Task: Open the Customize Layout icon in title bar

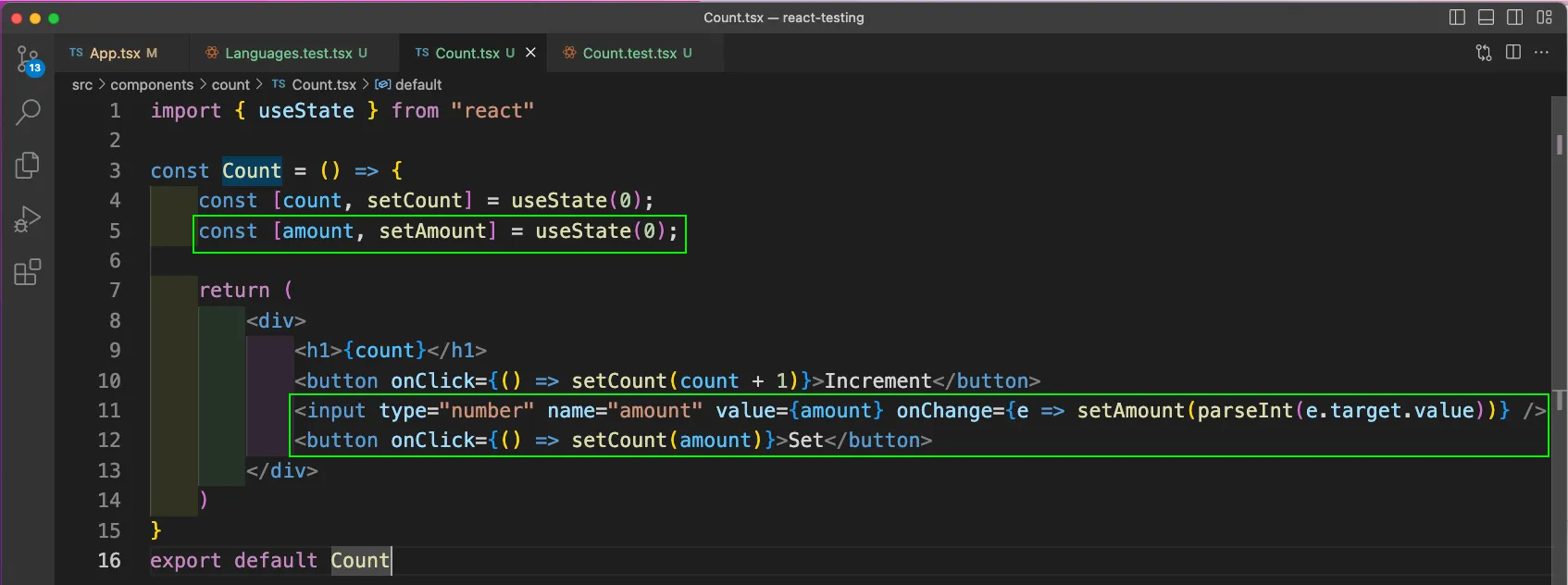Action: point(1544,18)
